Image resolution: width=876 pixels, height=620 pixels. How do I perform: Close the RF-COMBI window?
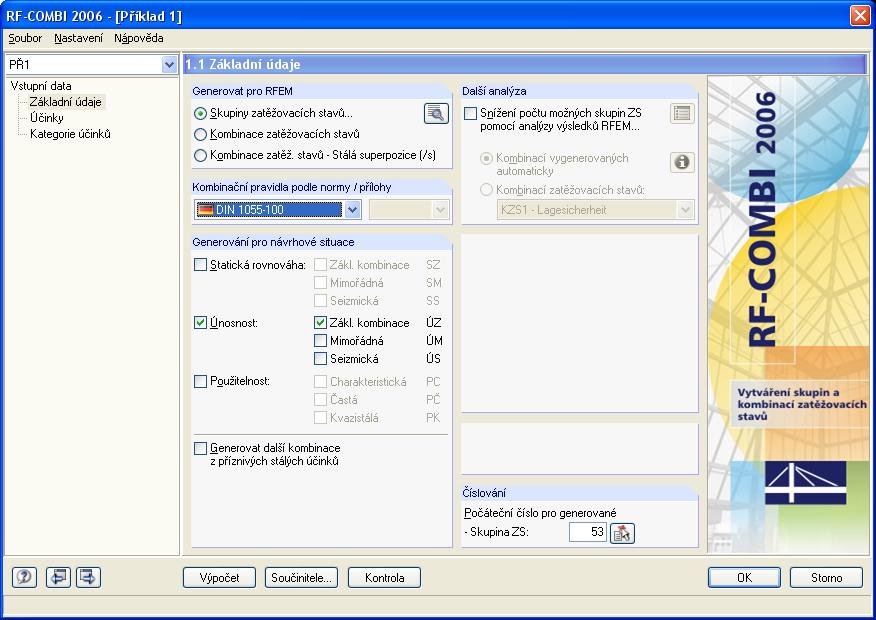click(x=860, y=15)
